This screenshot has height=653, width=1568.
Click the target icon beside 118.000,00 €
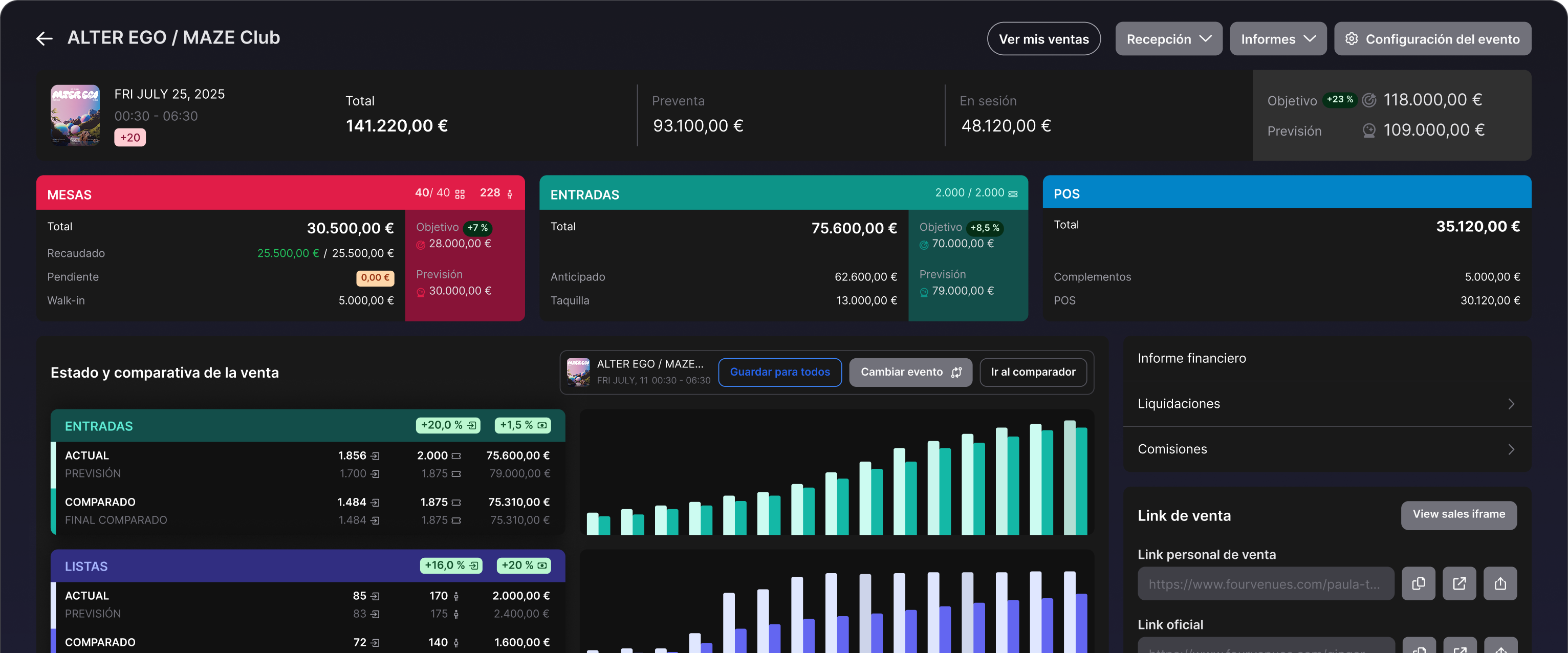click(x=1369, y=100)
